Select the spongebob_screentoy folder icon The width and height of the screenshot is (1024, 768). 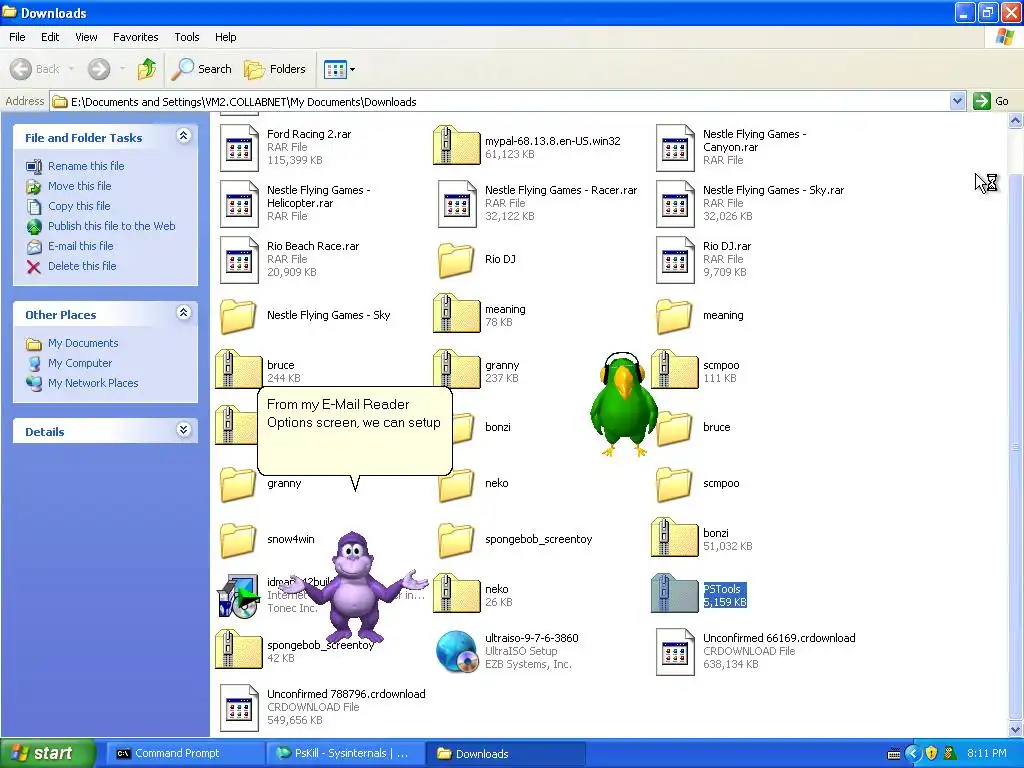456,540
